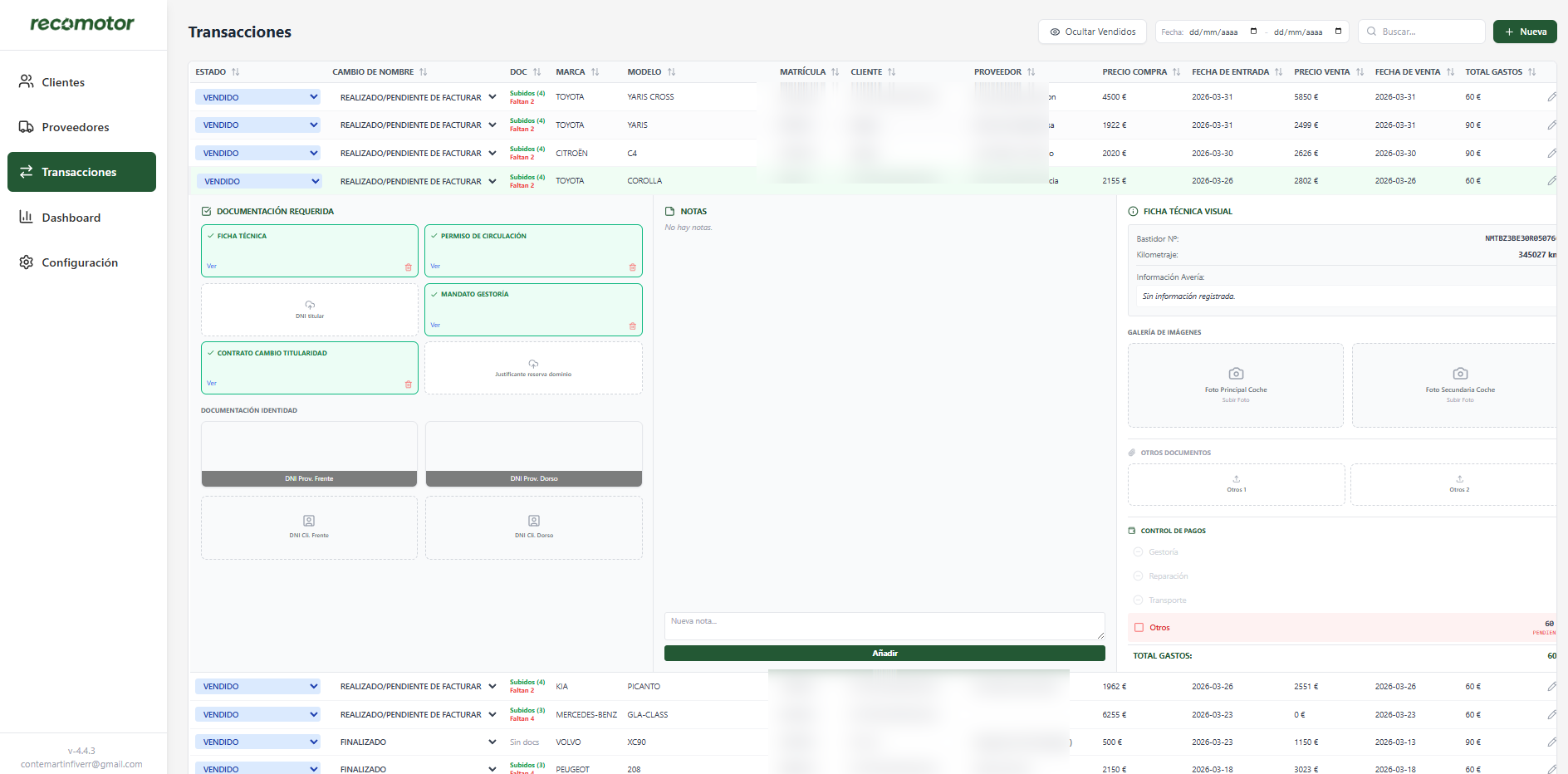Toggle the Reparación payment status
1568x774 pixels.
pyautogui.click(x=1138, y=576)
